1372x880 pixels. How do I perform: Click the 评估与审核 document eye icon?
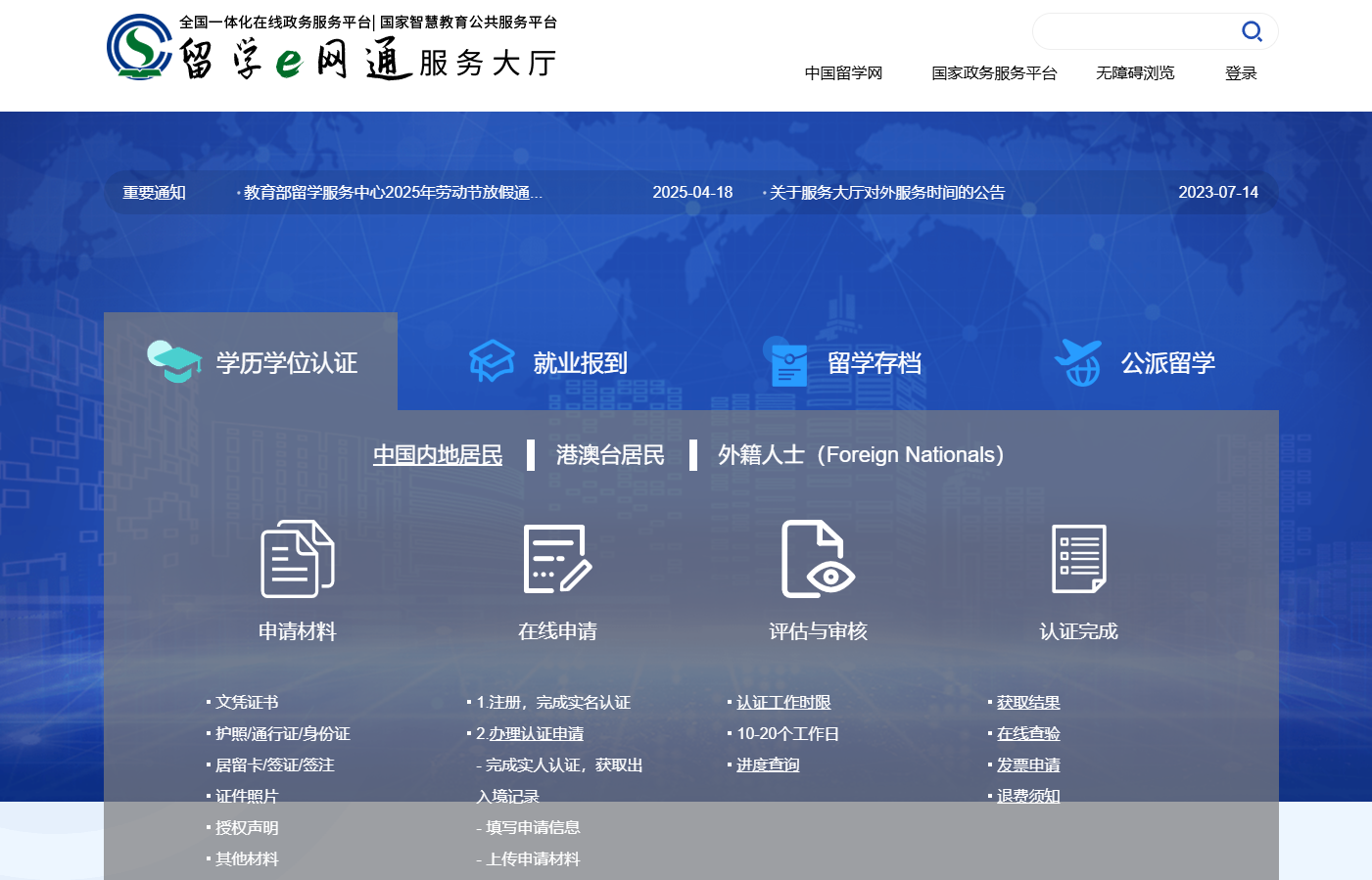tap(818, 559)
